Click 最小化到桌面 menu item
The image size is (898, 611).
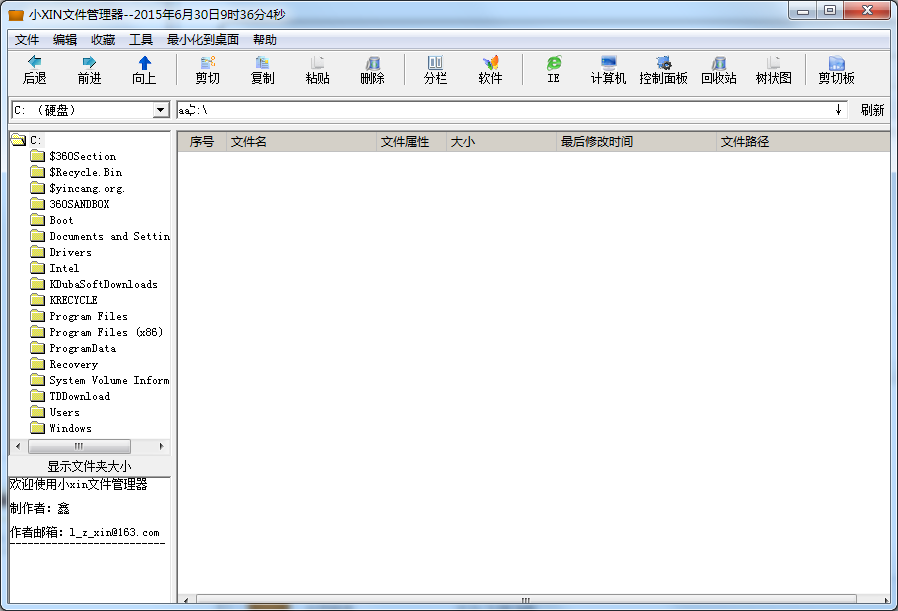pos(203,40)
